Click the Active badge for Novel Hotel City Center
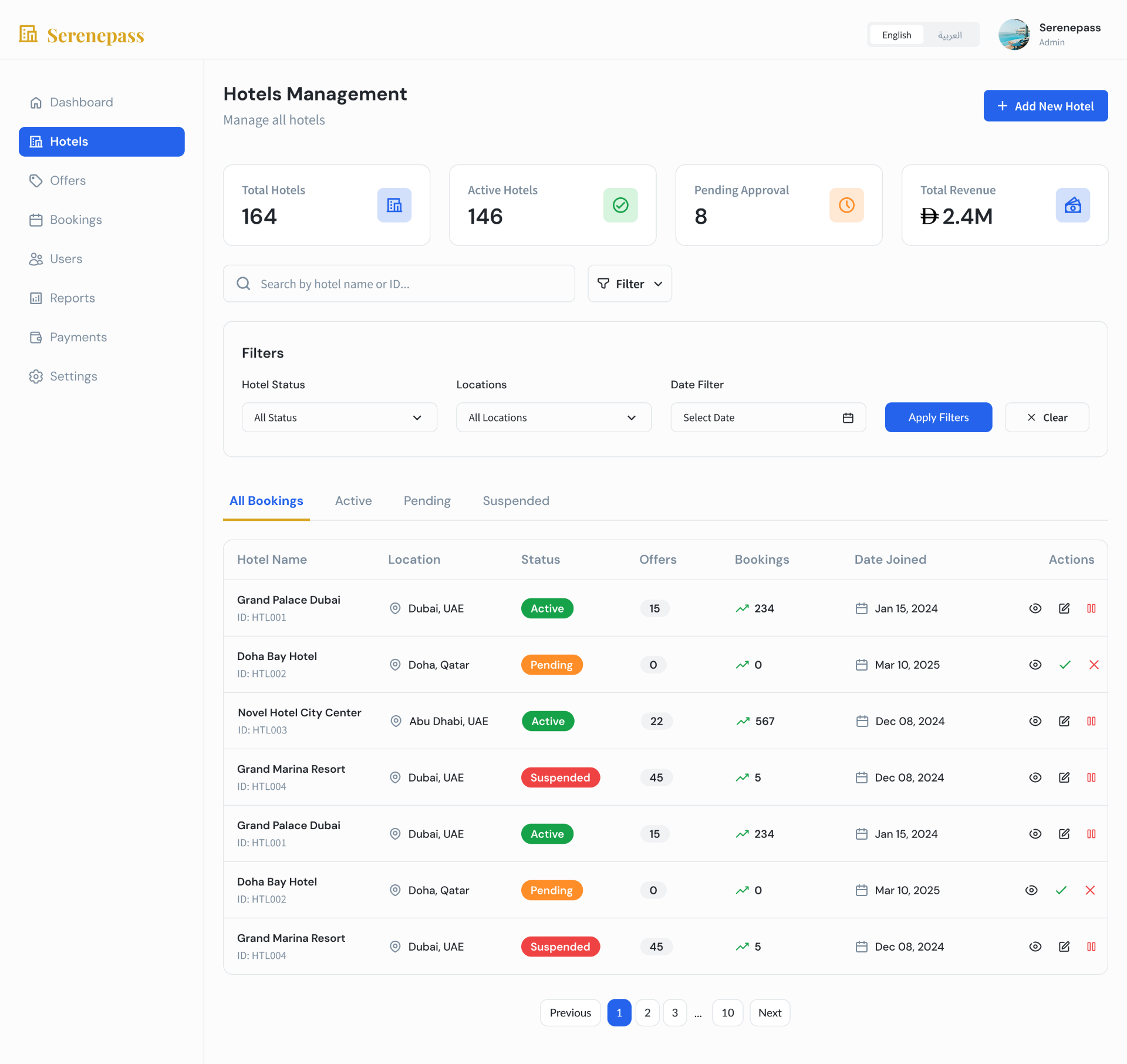1127x1064 pixels. pyautogui.click(x=548, y=721)
